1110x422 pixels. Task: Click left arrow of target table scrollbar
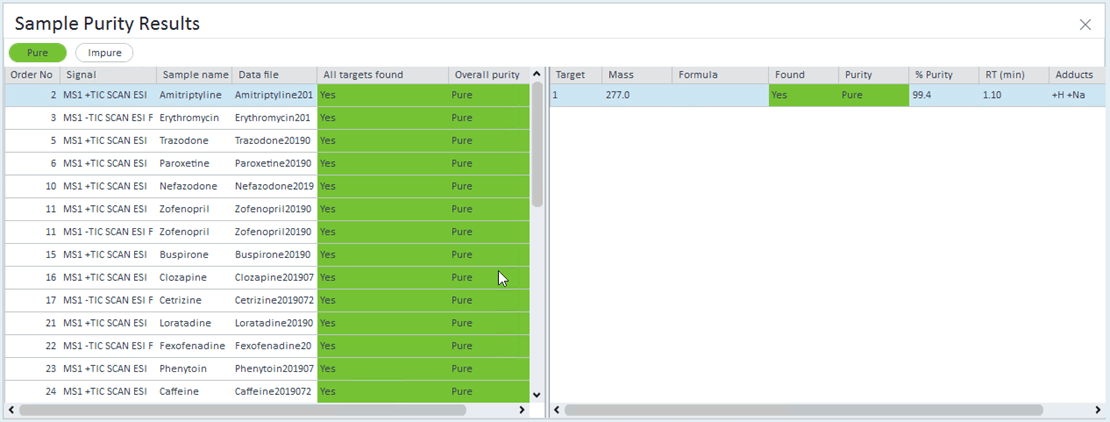click(x=557, y=410)
